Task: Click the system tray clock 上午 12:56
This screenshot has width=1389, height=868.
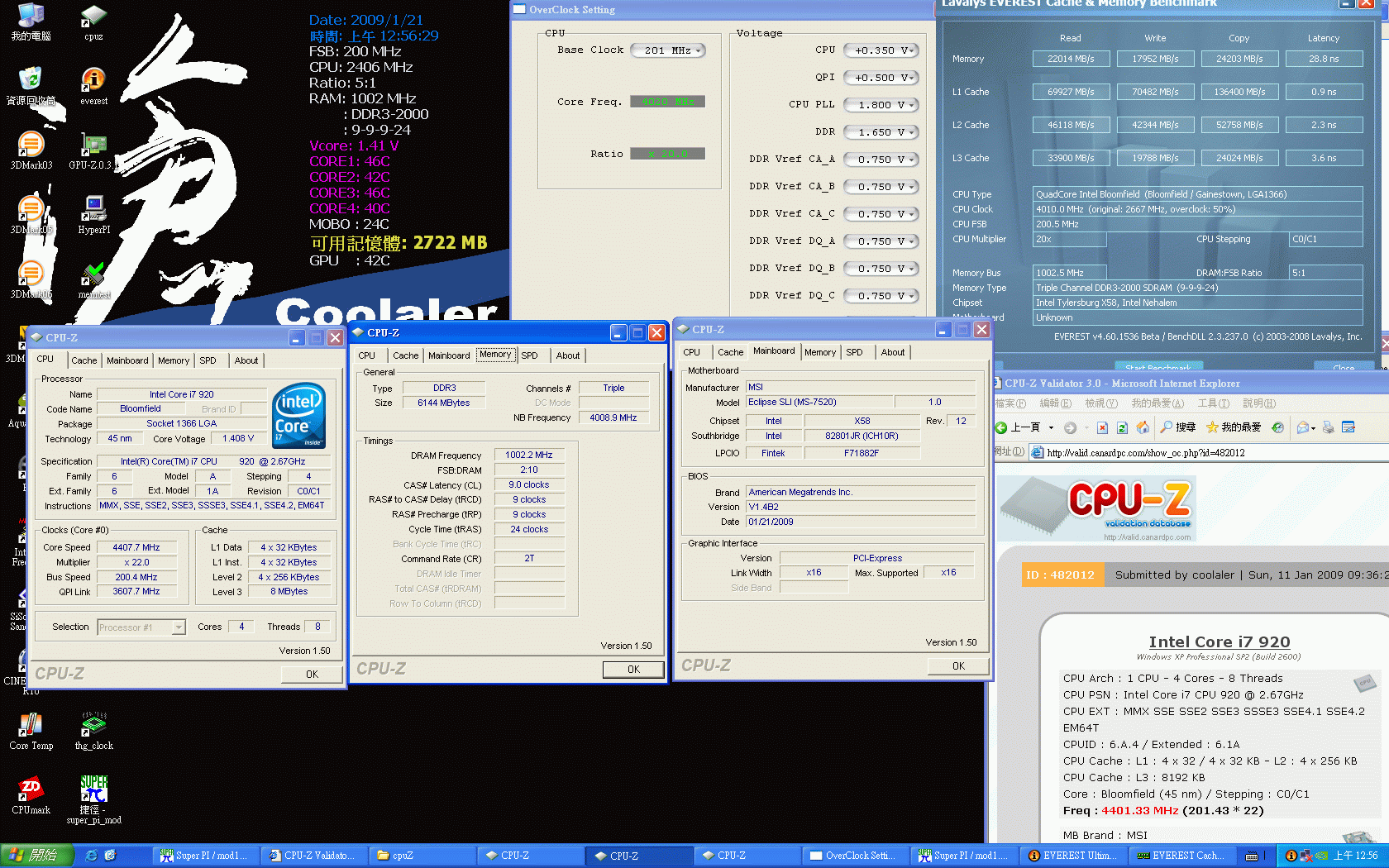Action: (1356, 856)
